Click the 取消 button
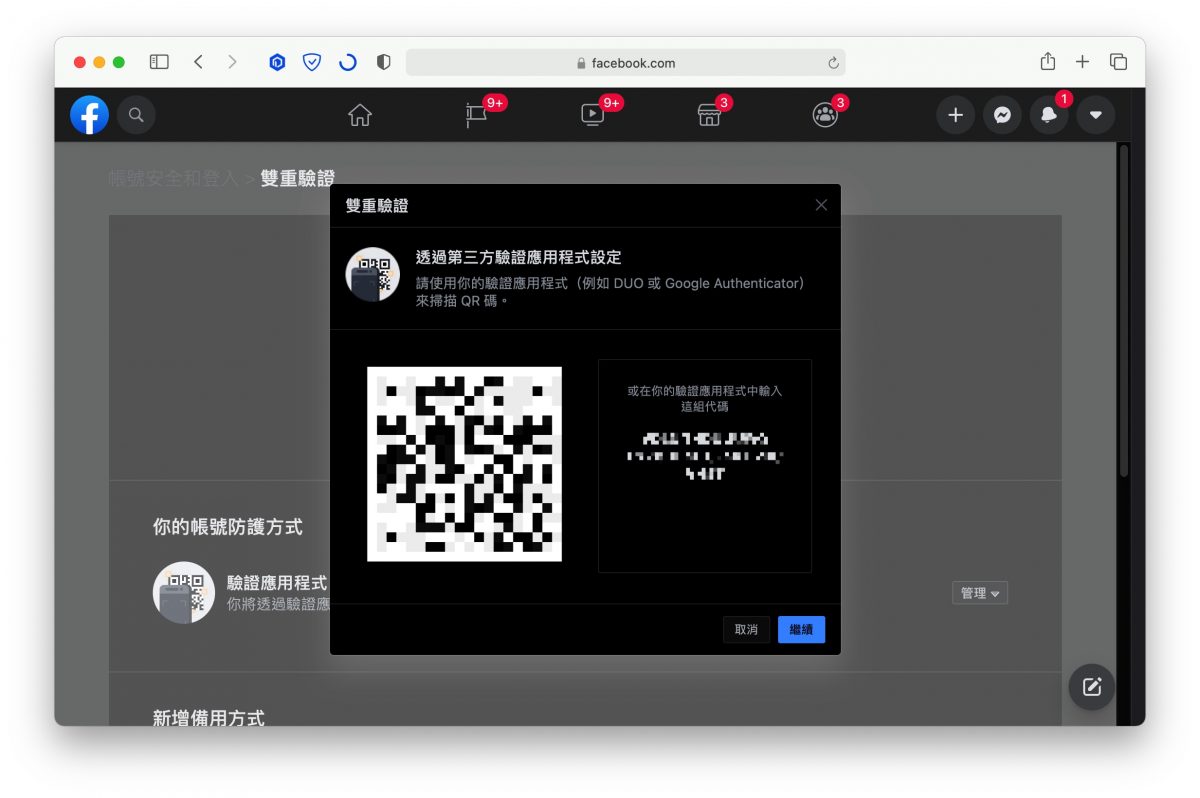1200x798 pixels. coord(746,629)
